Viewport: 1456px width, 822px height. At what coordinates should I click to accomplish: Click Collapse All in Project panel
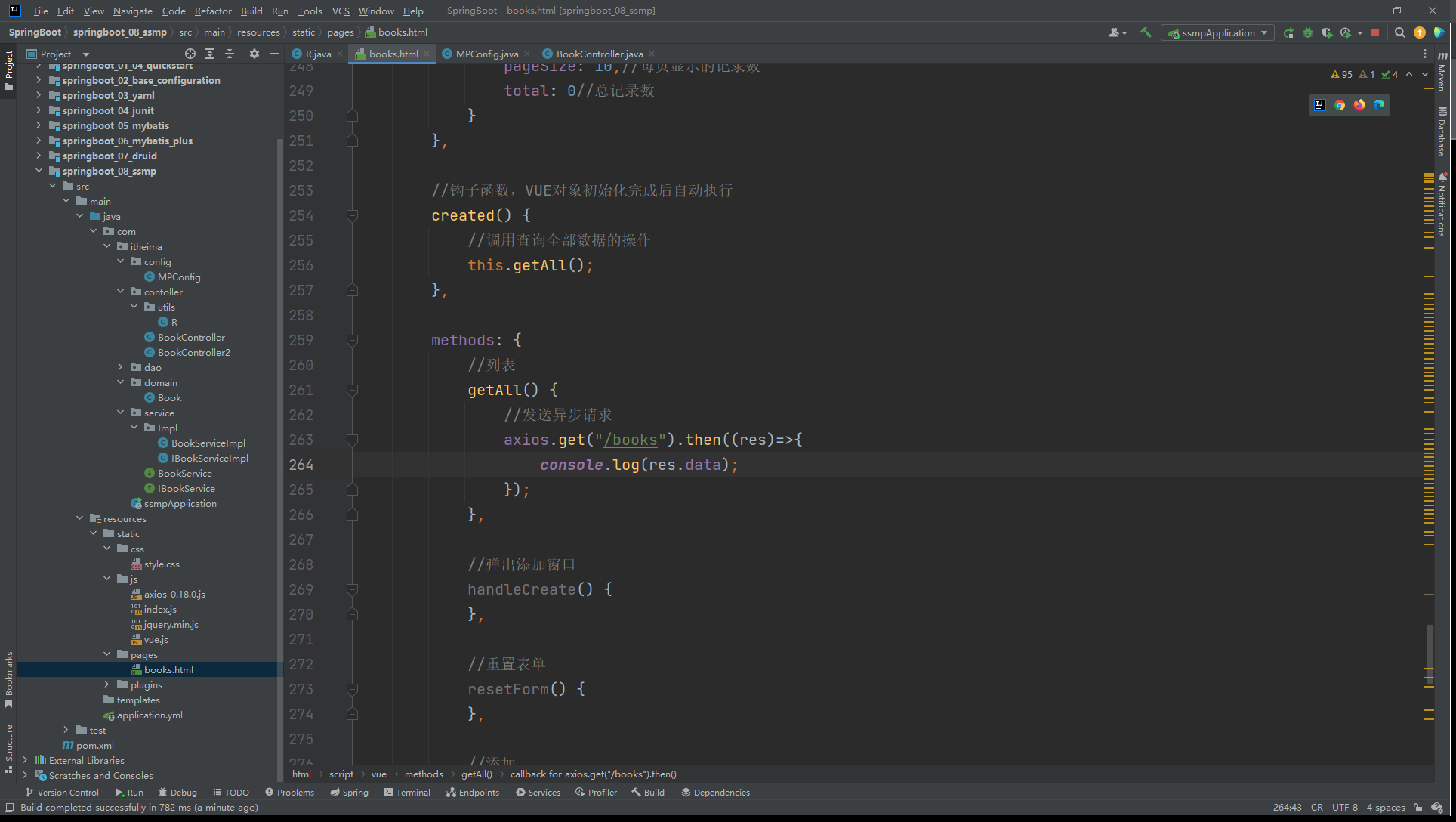230,54
